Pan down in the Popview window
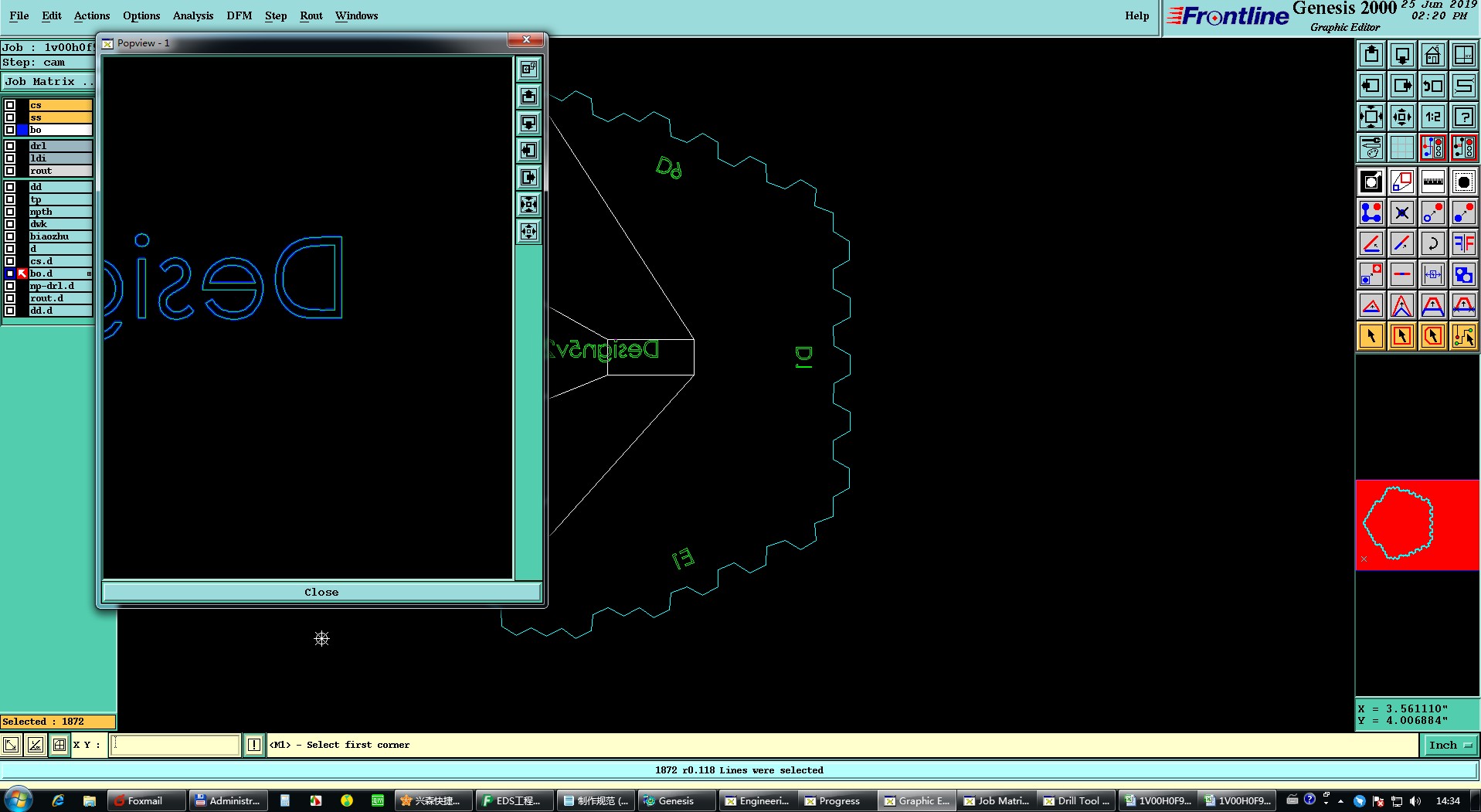This screenshot has height=812, width=1481. pyautogui.click(x=528, y=123)
